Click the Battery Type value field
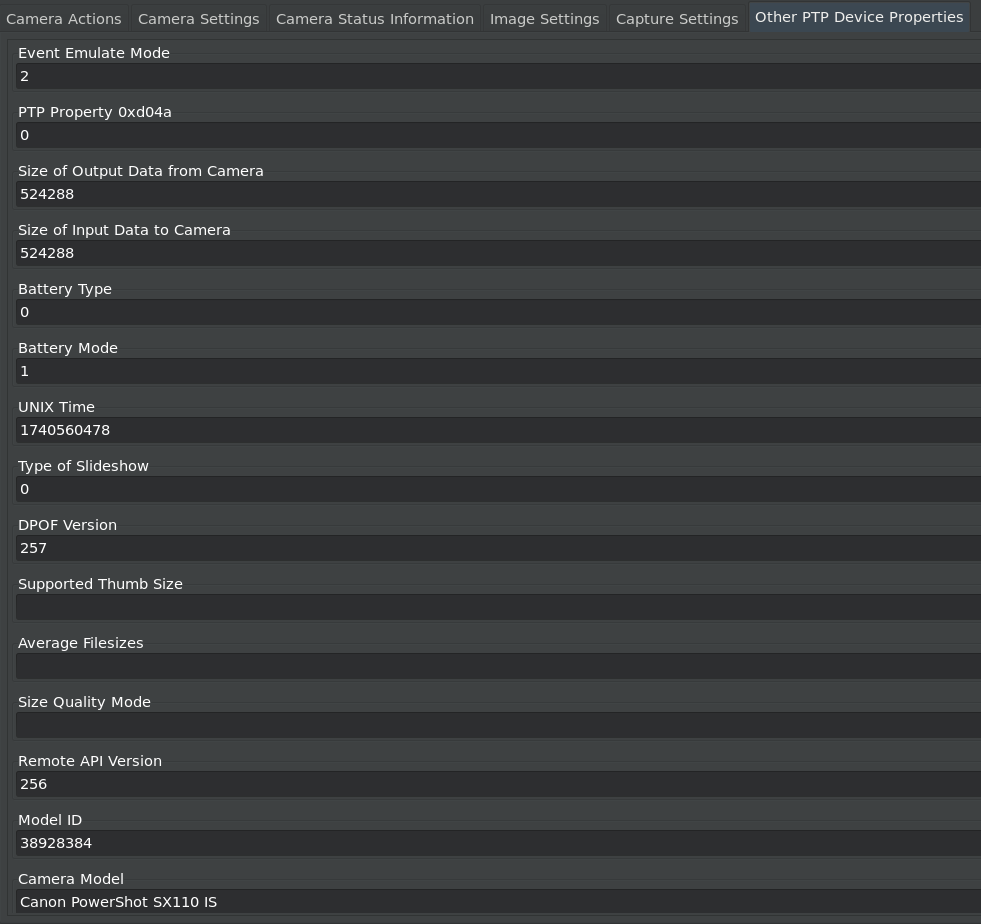 498,312
